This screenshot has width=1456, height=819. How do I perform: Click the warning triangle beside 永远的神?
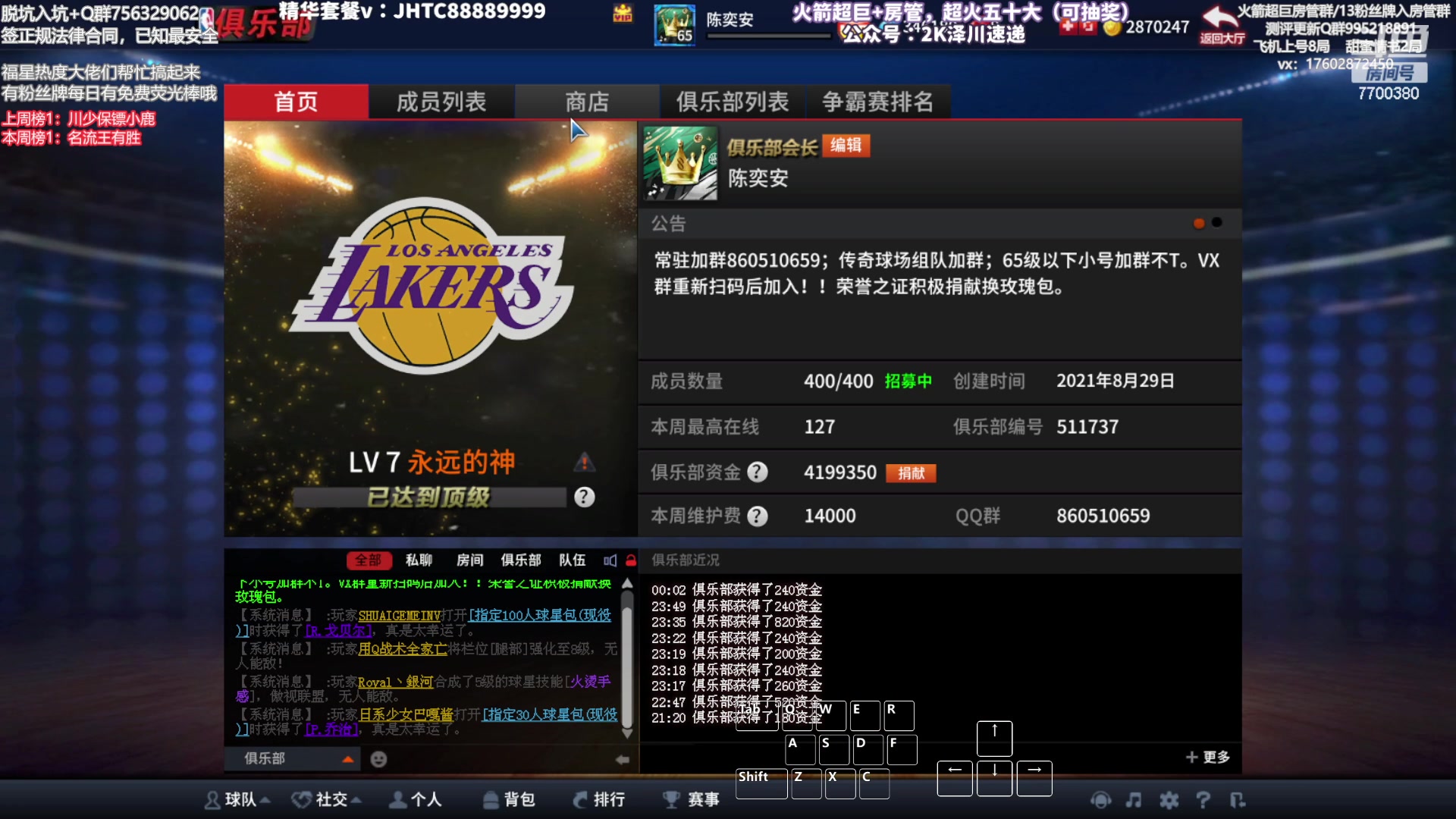pyautogui.click(x=584, y=462)
